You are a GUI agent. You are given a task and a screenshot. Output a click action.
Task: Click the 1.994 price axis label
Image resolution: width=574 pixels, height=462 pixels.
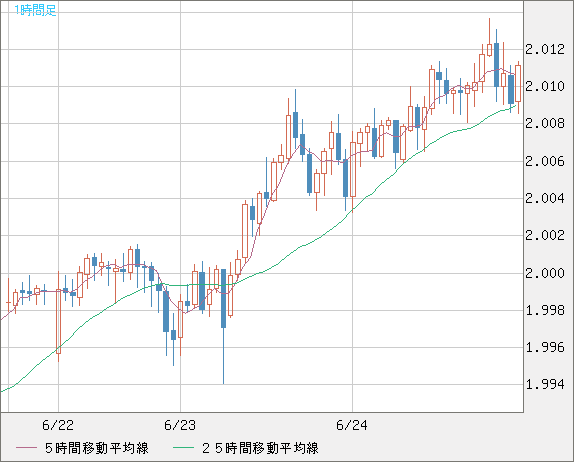[545, 384]
